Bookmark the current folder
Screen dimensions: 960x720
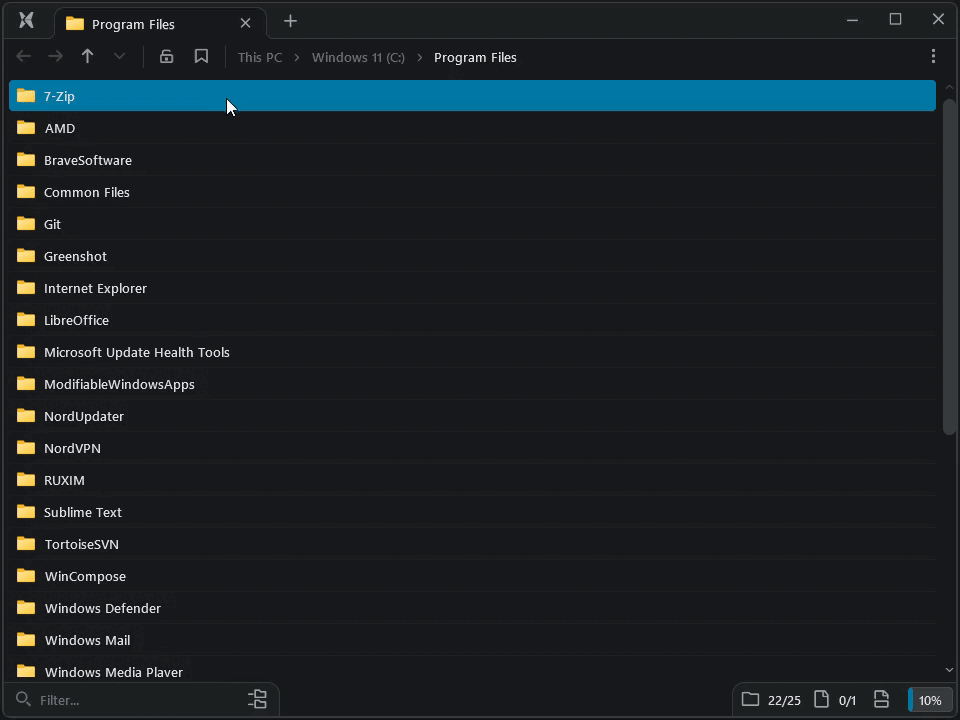click(201, 56)
